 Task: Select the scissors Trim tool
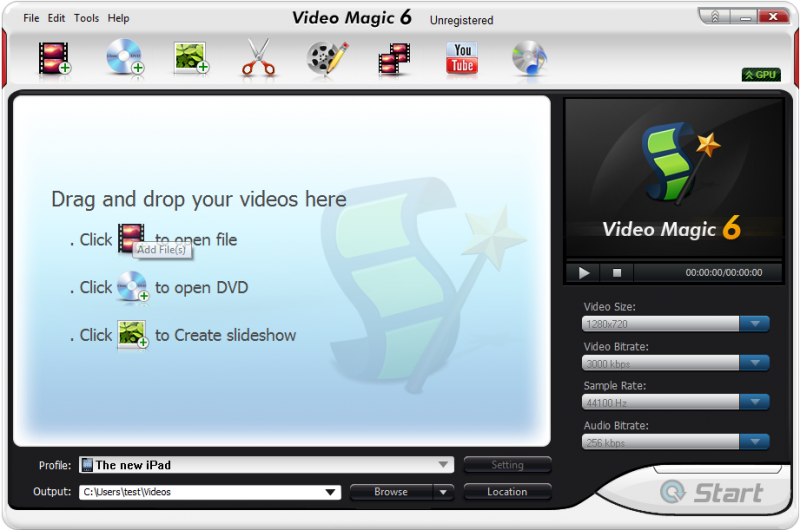[x=258, y=58]
